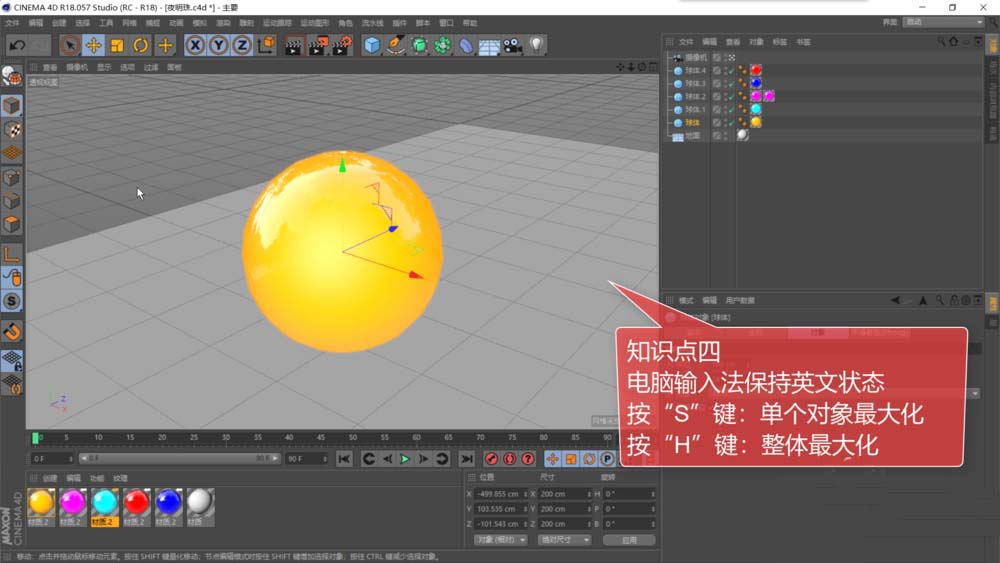This screenshot has width=1000, height=563.
Task: Click the Y size field 200 cm
Action: pyautogui.click(x=564, y=509)
